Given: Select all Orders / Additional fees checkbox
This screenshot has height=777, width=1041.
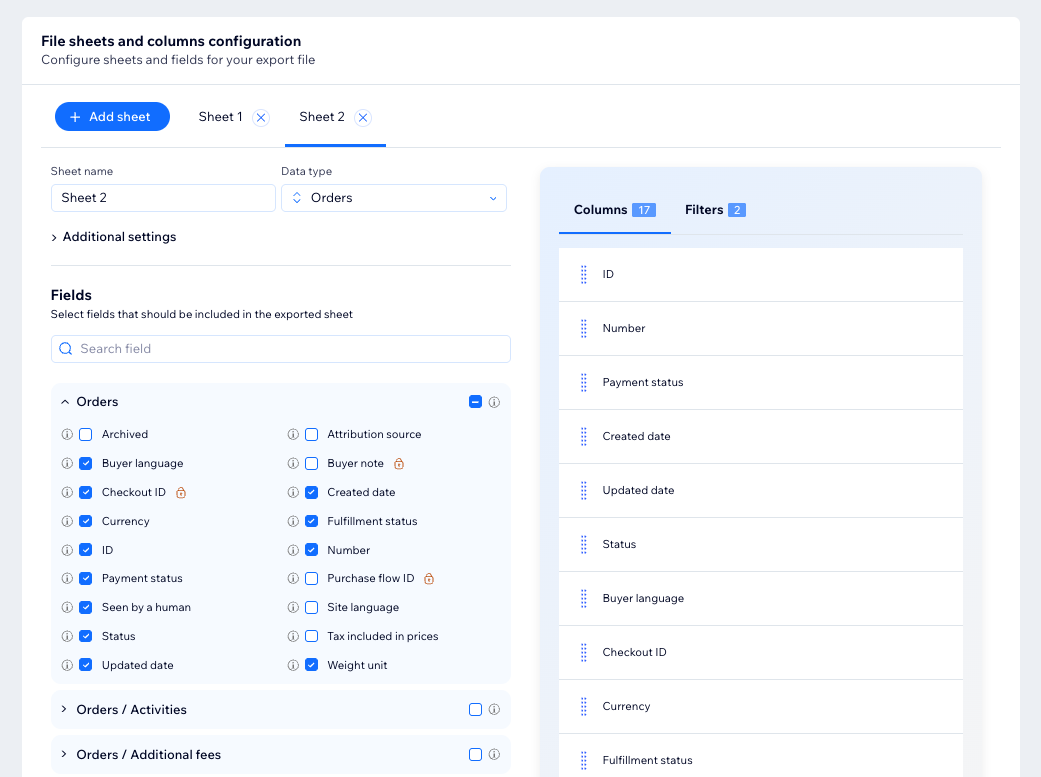Looking at the screenshot, I should coord(475,754).
